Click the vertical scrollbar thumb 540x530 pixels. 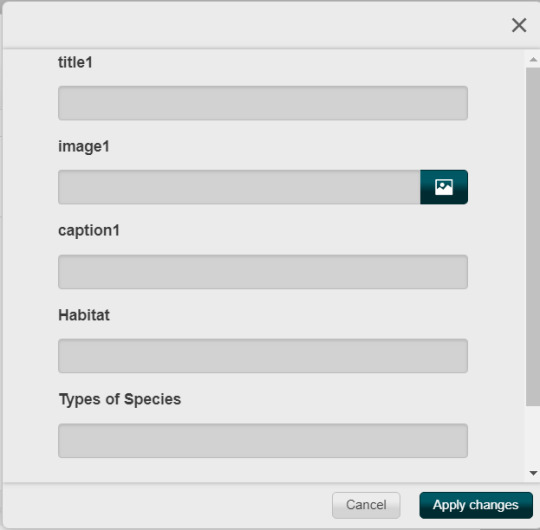[533, 237]
